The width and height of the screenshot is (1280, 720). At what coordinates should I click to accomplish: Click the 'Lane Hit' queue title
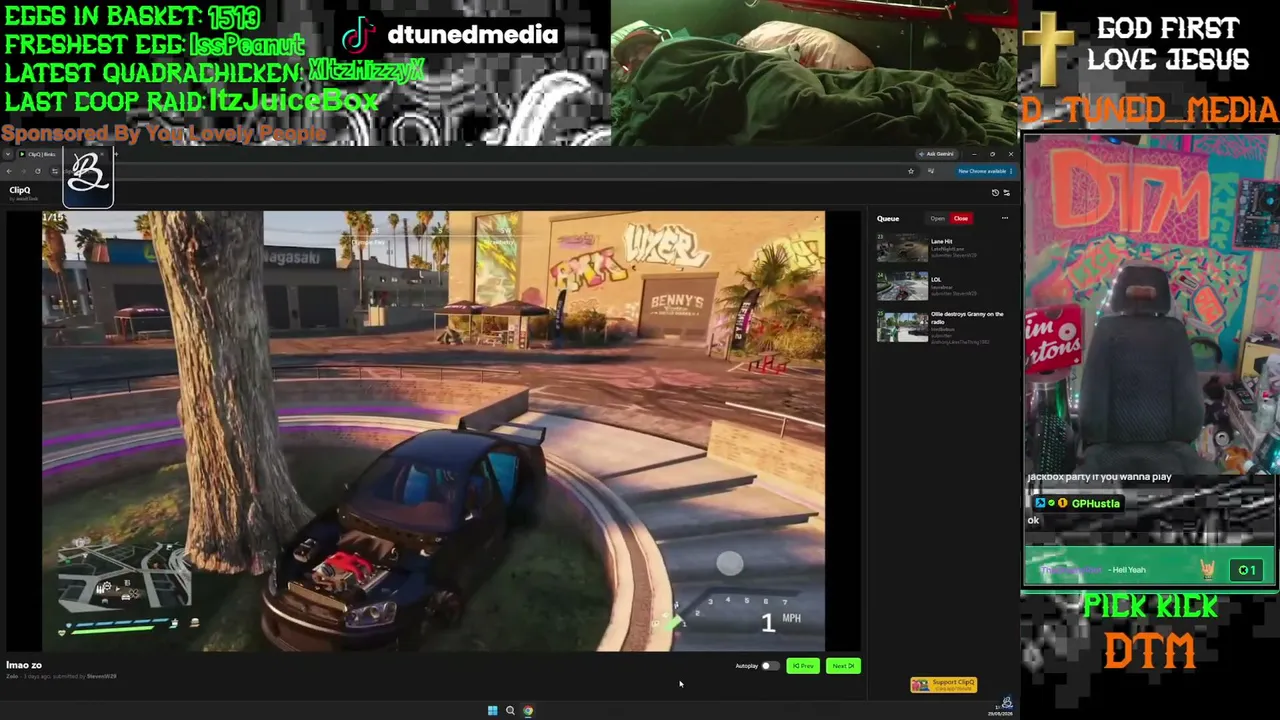tap(941, 241)
